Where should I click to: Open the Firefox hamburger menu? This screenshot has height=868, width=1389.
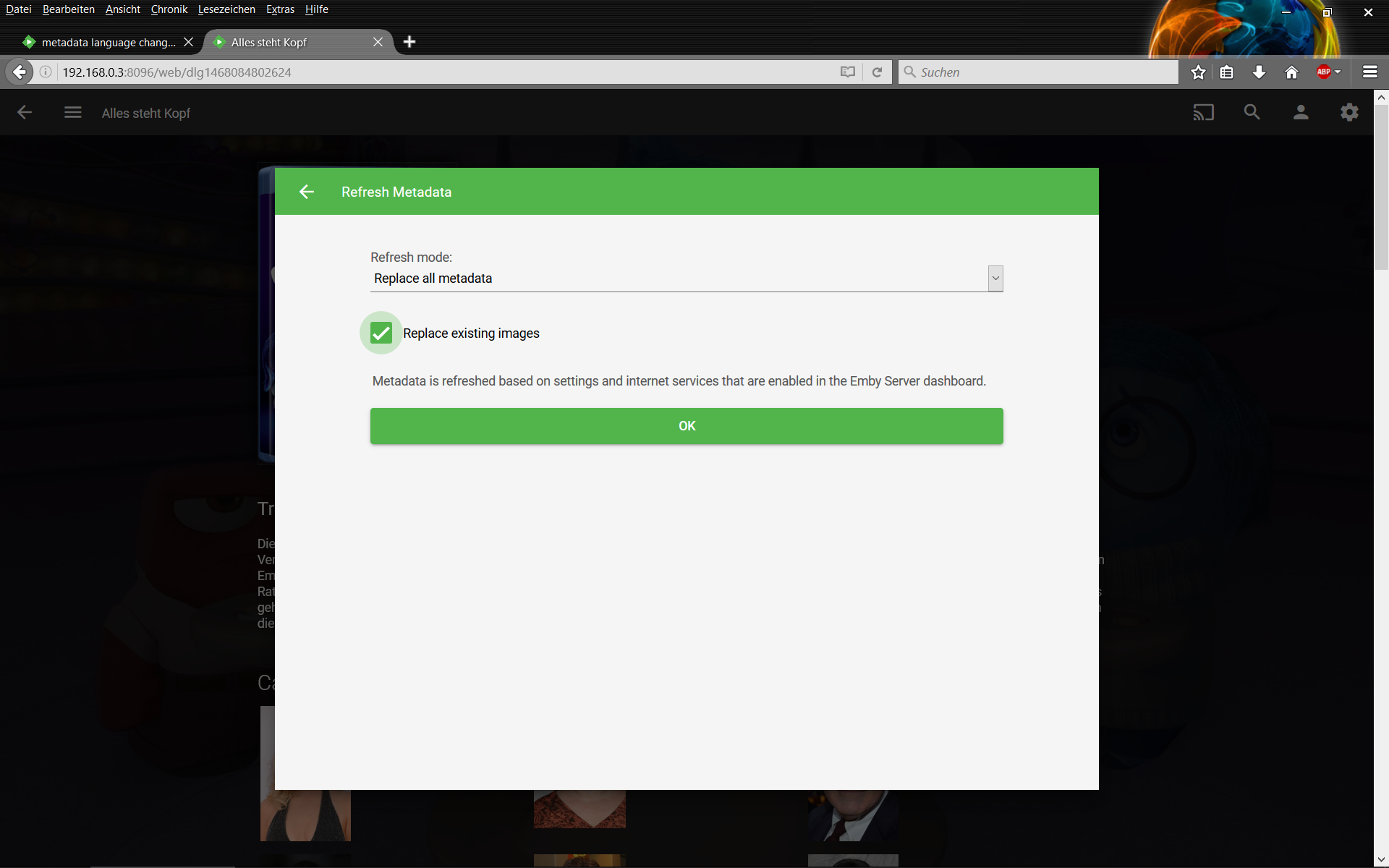pos(1369,72)
